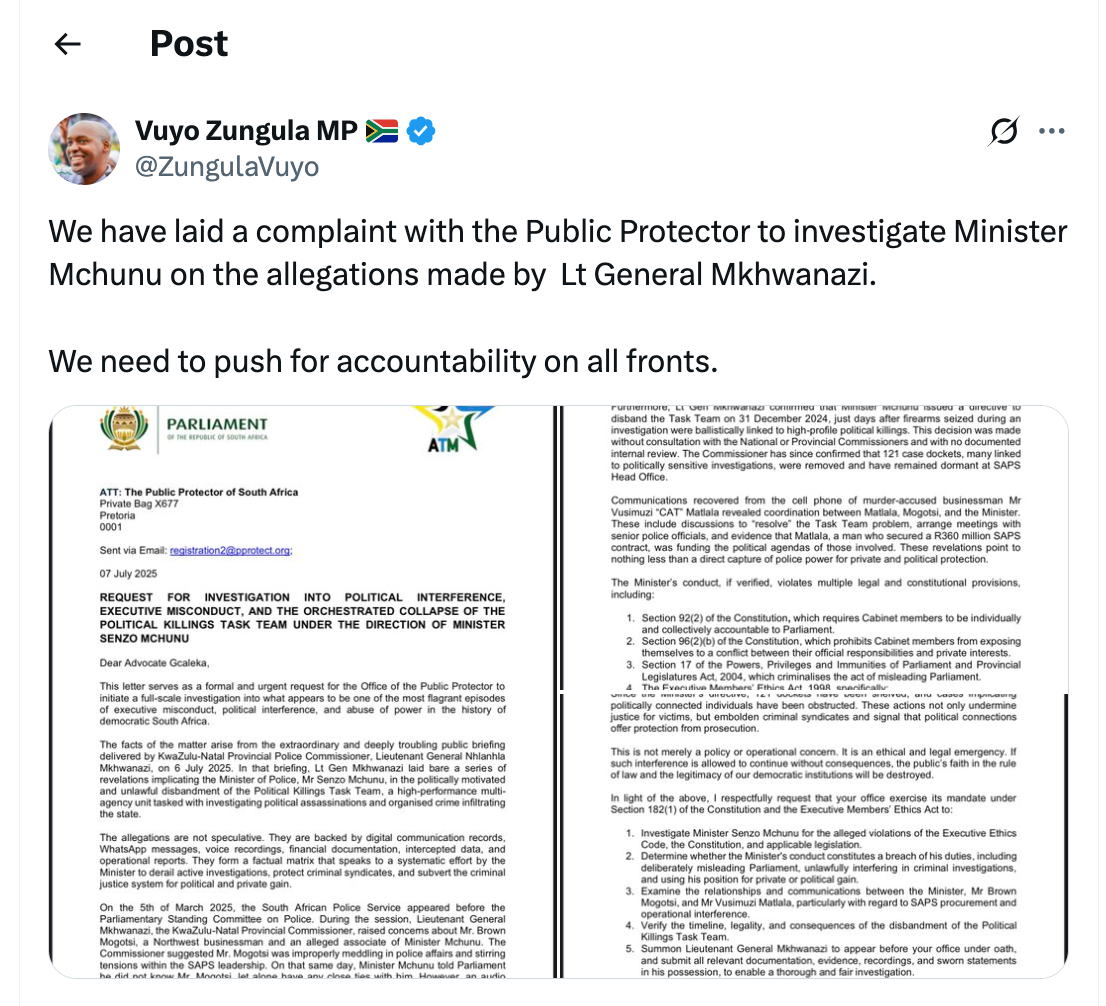Viewport: 1106px width, 1006px height.
Task: Open Vuyo Zungula's profile avatar
Action: pos(85,148)
